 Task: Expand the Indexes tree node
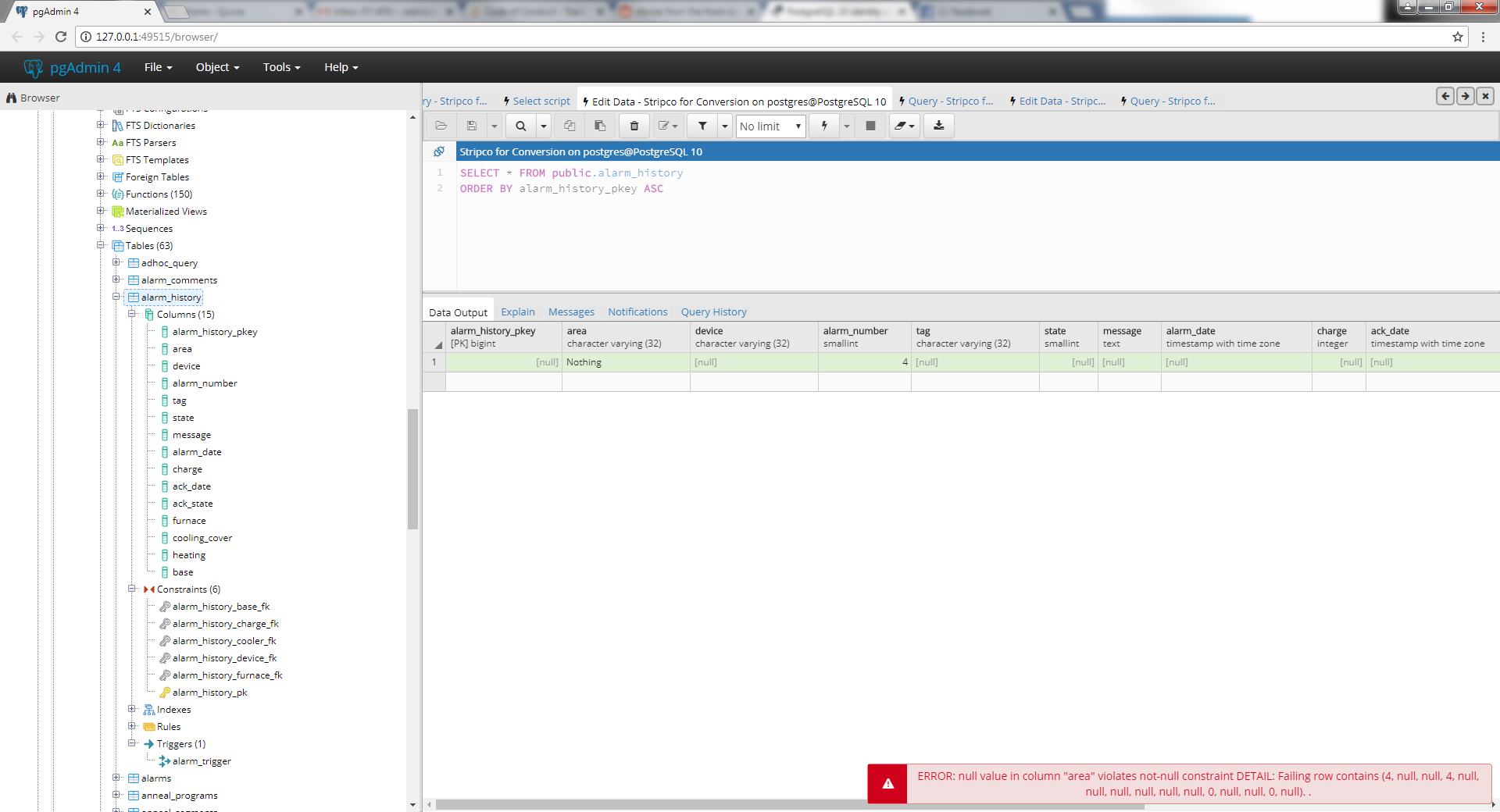tap(132, 709)
